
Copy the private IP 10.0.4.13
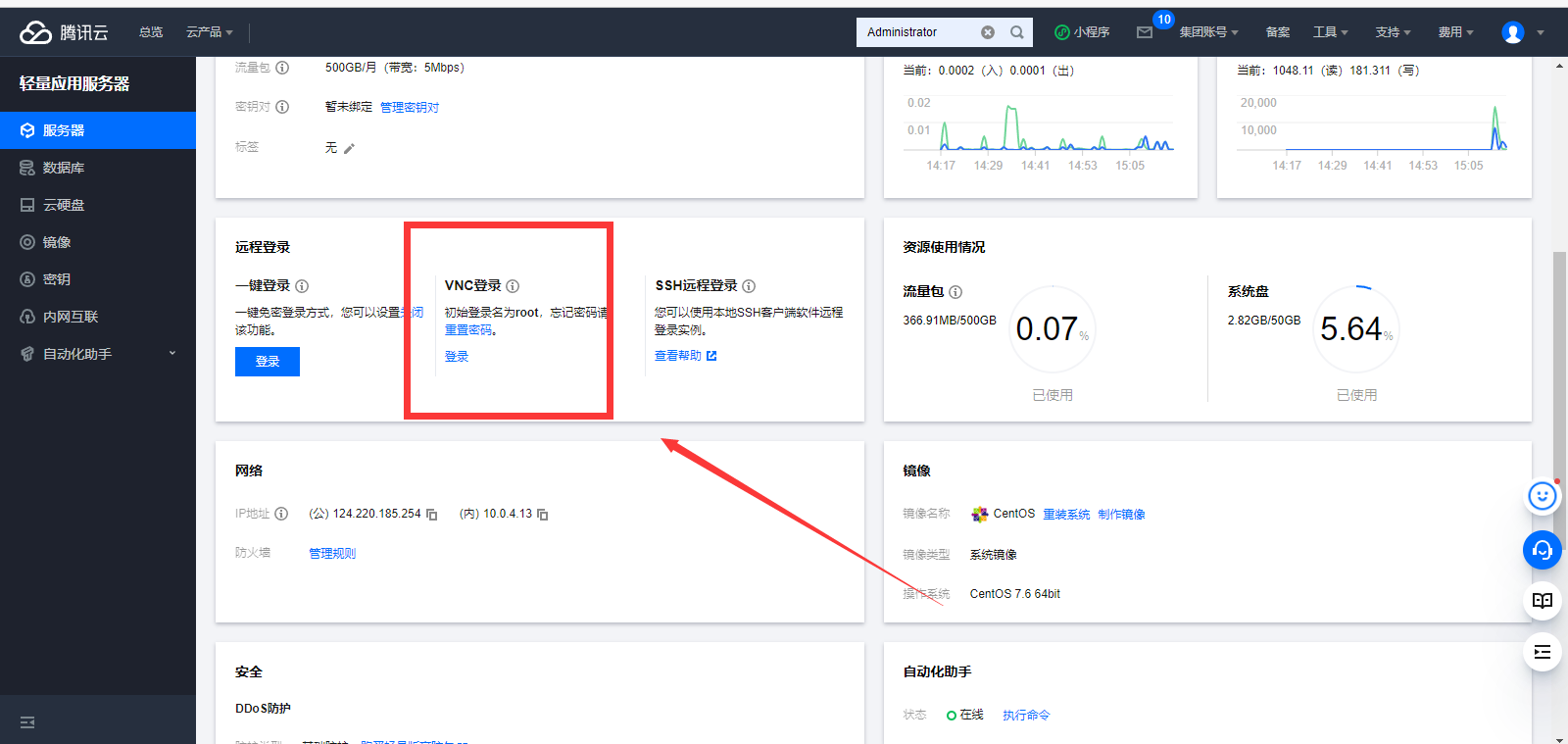[x=543, y=515]
